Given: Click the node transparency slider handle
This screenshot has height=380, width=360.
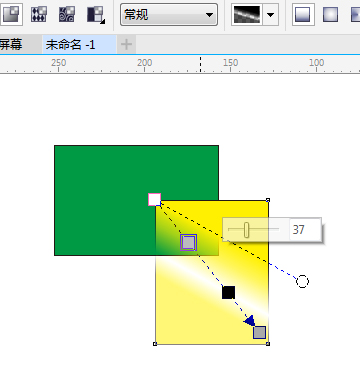Looking at the screenshot, I should [246, 230].
